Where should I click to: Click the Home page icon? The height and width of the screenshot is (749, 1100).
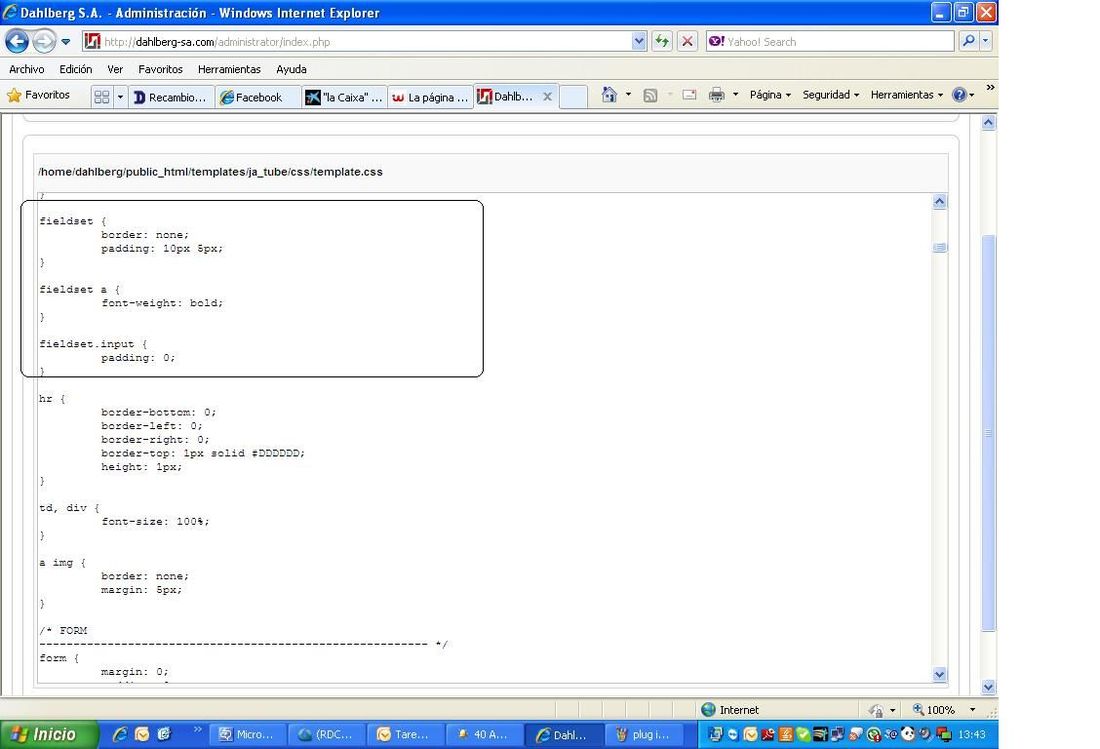point(609,95)
